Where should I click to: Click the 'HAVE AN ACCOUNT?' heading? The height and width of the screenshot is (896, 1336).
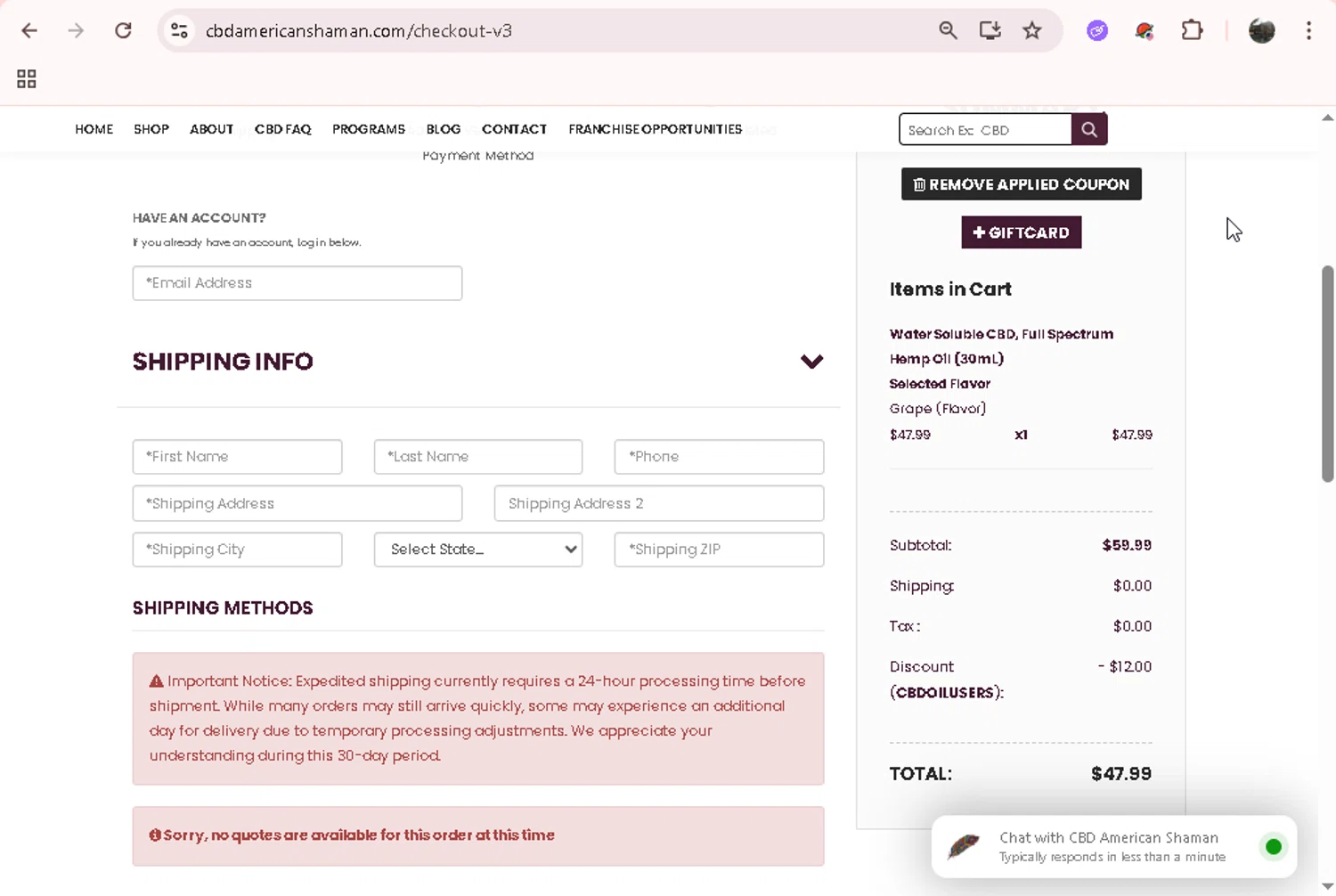200,217
